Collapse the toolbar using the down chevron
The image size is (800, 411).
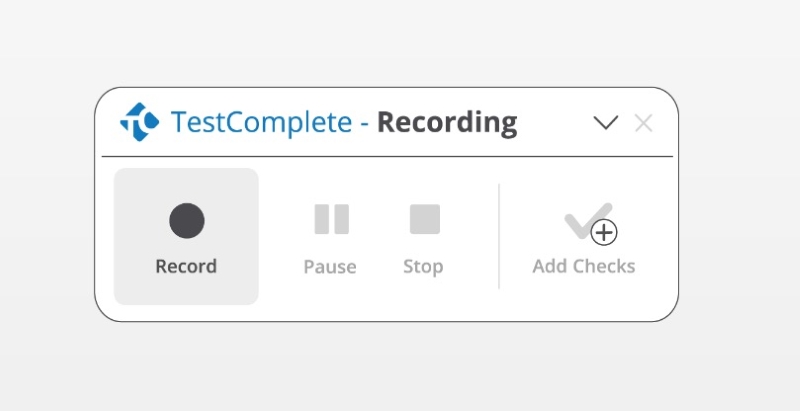[x=606, y=123]
